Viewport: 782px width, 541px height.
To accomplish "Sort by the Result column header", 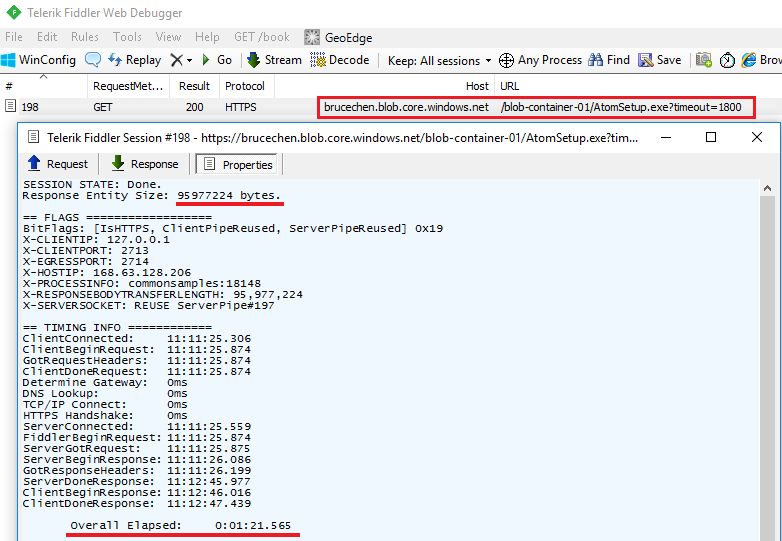I will (194, 86).
